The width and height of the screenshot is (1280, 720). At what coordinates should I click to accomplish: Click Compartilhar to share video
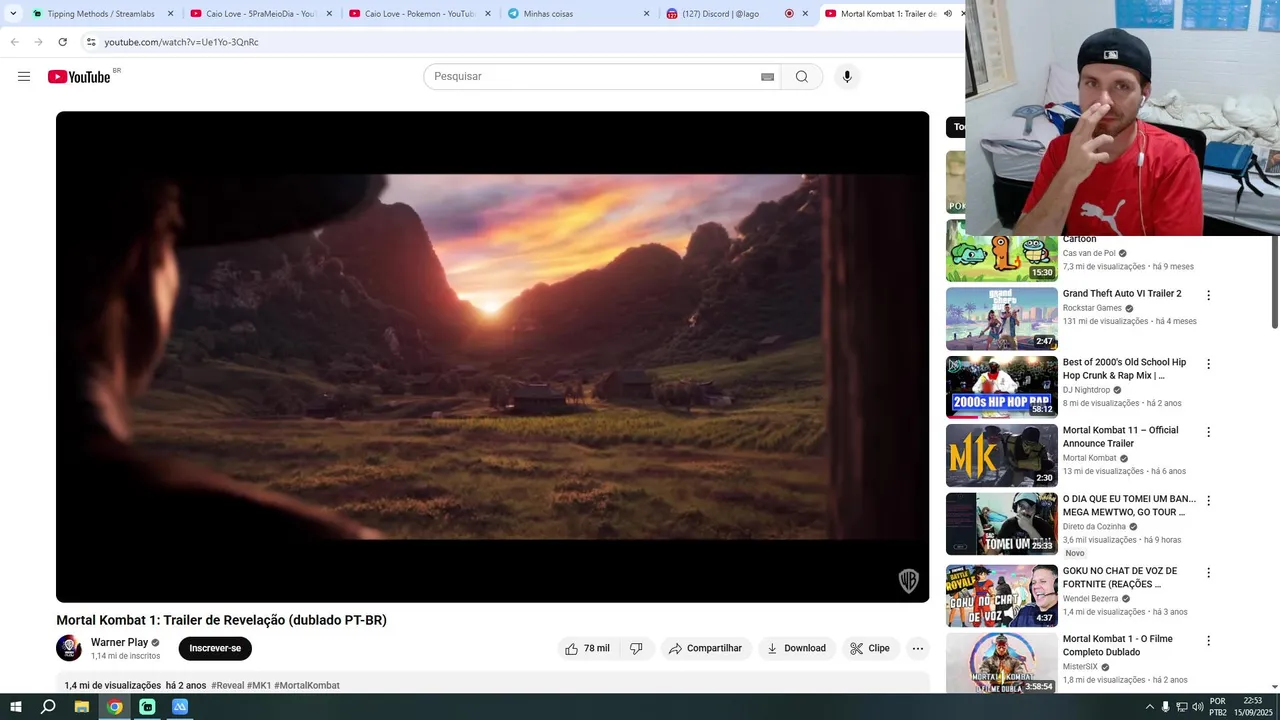click(x=705, y=648)
